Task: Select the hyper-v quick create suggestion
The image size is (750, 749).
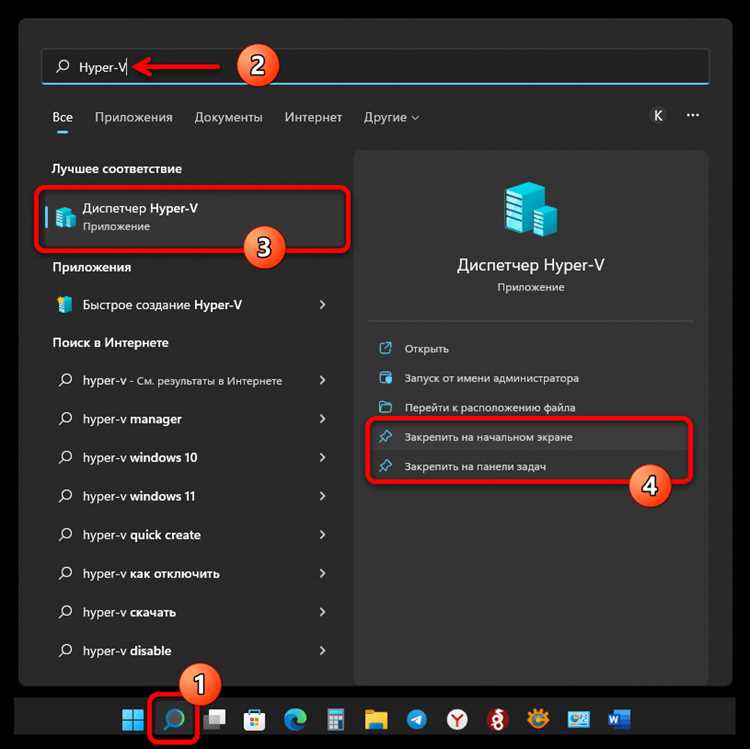Action: click(x=193, y=535)
